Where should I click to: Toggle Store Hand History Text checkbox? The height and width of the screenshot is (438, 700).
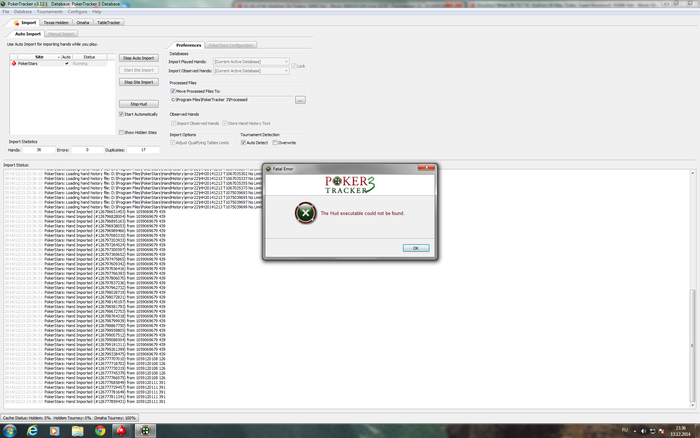pos(225,123)
